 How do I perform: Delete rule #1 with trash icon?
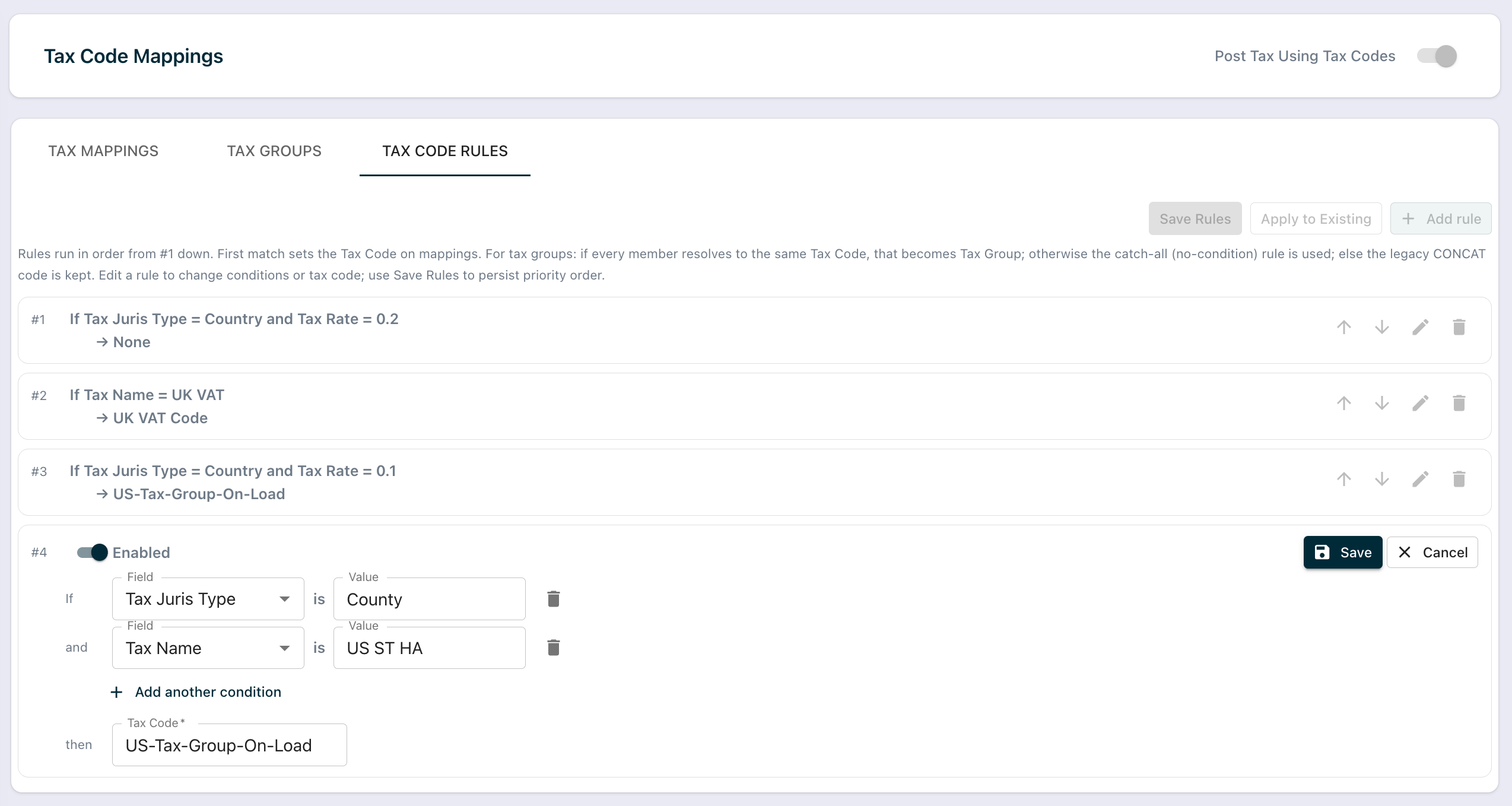(x=1459, y=327)
